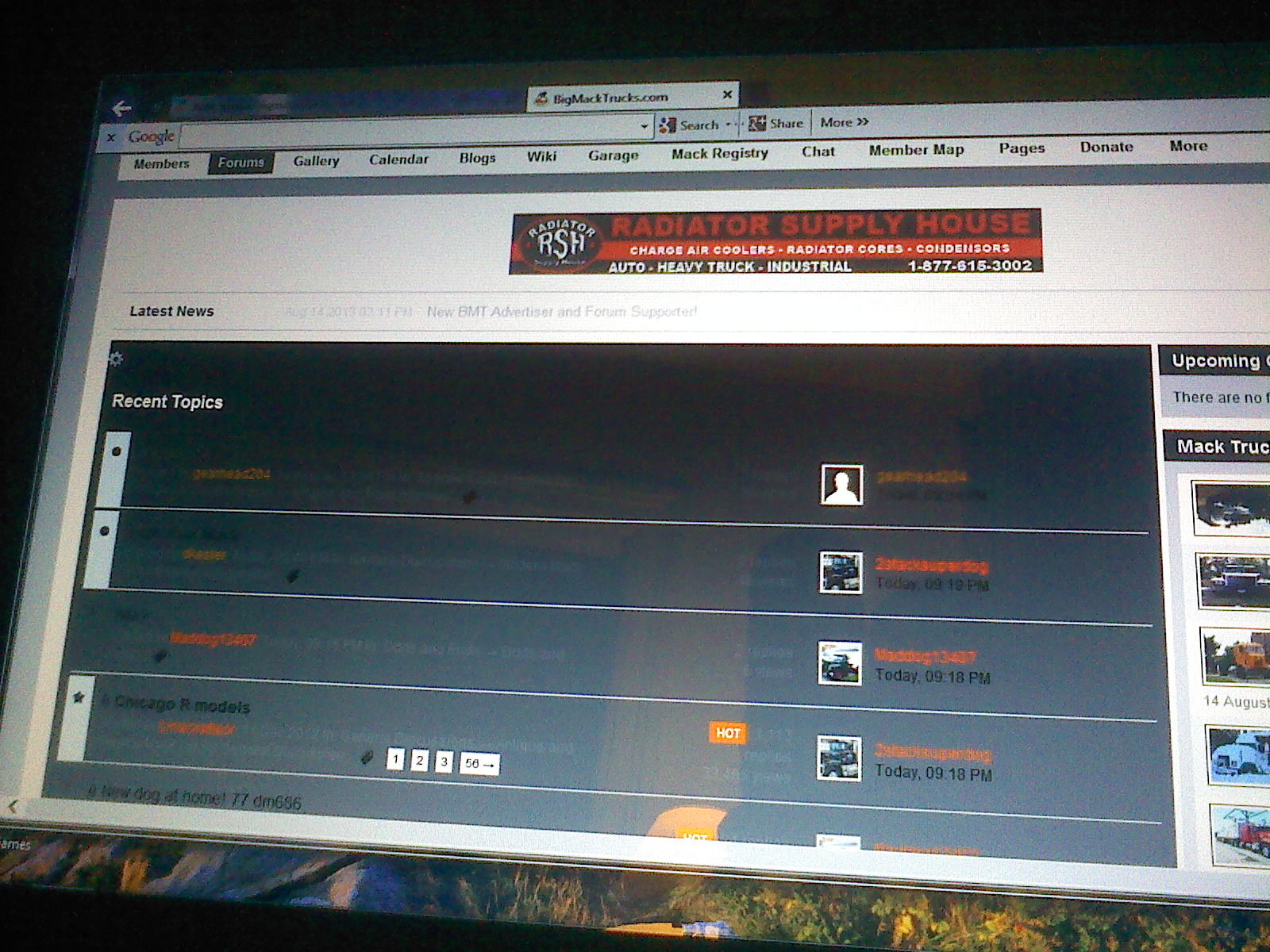The image size is (1270, 952).
Task: Click the HOT badge on Chicago R models
Action: [728, 733]
